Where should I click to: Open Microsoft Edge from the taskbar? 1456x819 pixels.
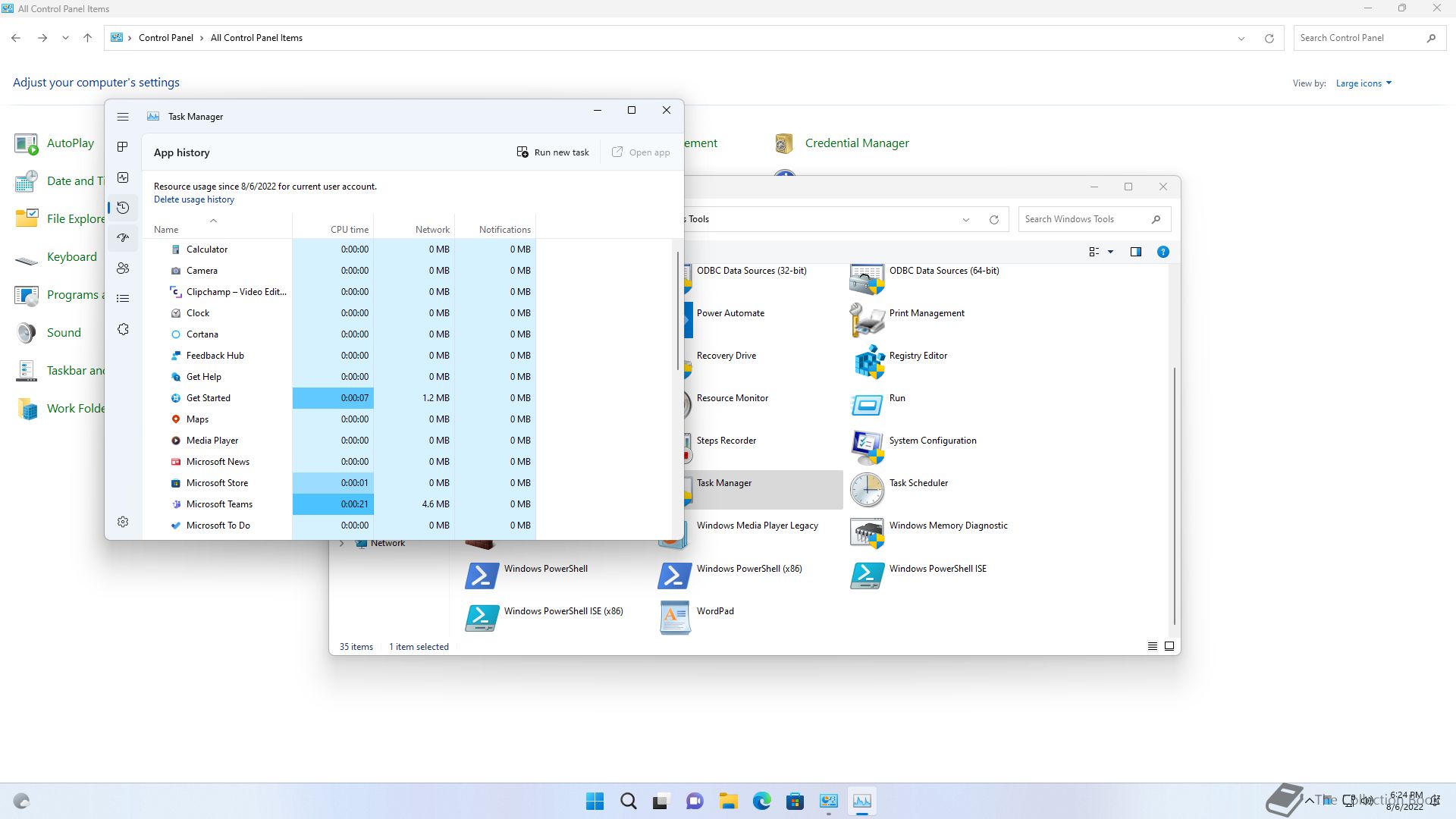[761, 801]
